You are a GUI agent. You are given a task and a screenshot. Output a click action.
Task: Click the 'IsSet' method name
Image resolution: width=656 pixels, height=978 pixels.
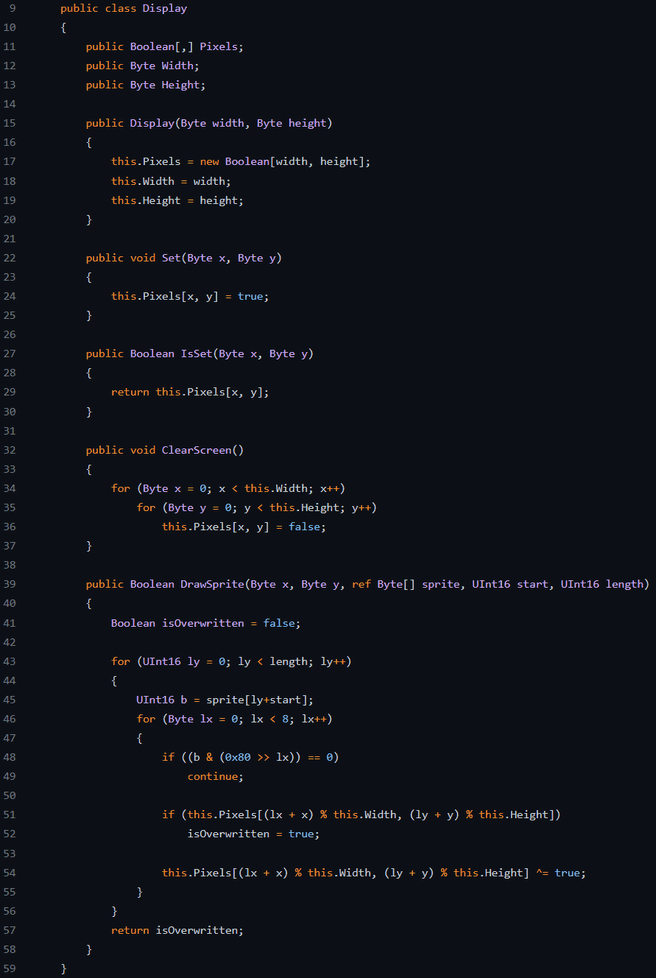pyautogui.click(x=196, y=354)
